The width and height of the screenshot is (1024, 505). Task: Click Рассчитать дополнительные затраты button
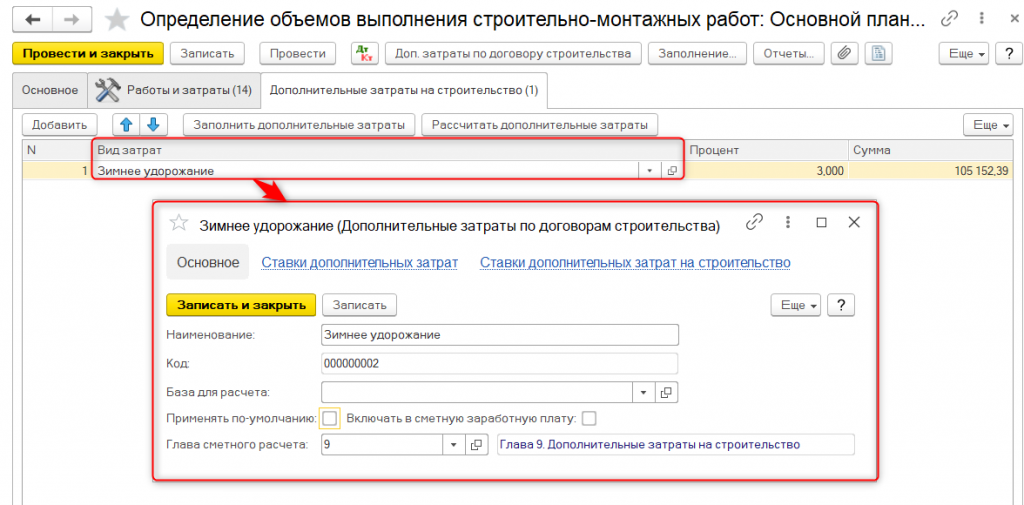pyautogui.click(x=539, y=125)
